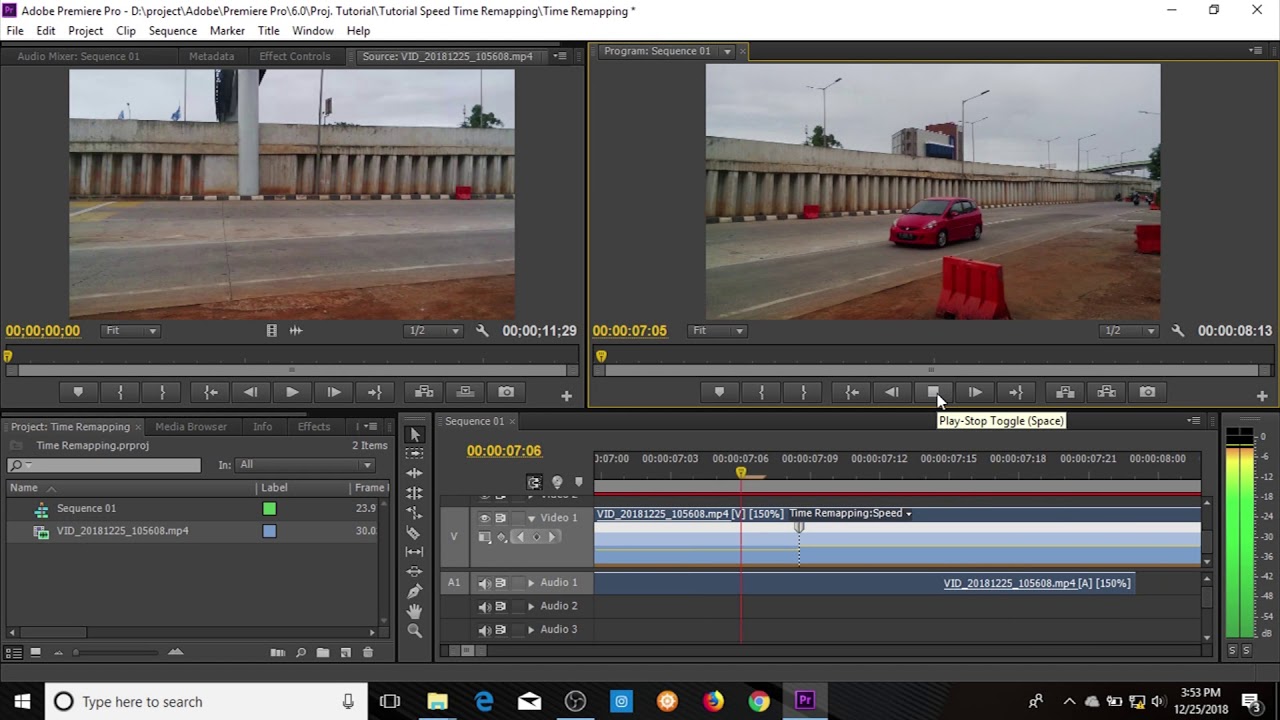Switch Project panel to List View
Screen dimensions: 1280x720
tap(14, 653)
